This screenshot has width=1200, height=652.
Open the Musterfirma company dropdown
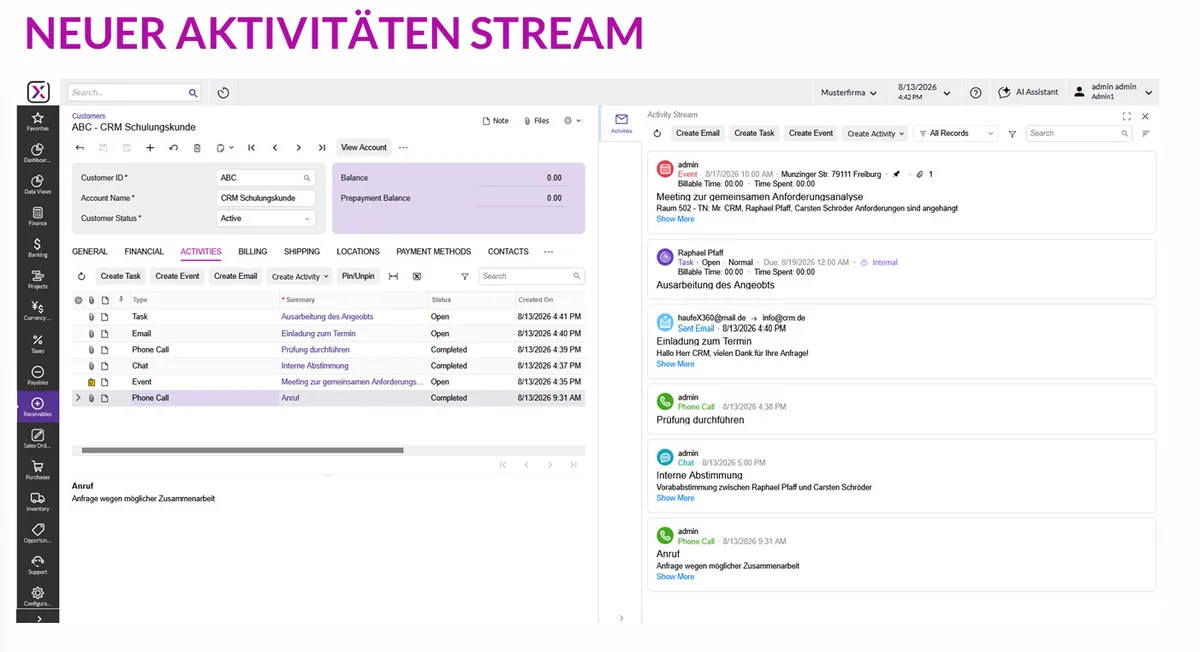[849, 93]
